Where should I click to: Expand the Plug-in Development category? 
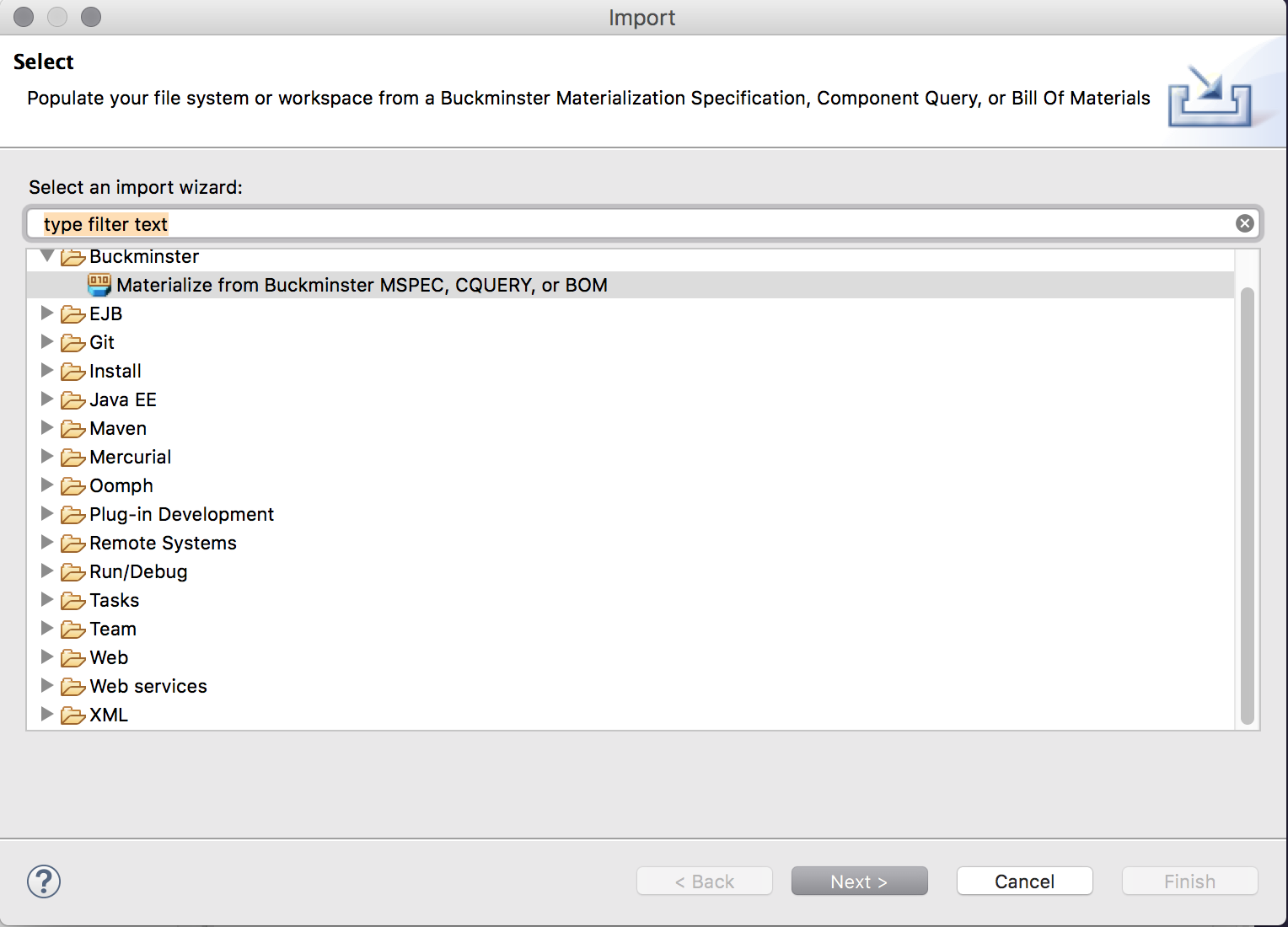point(47,513)
